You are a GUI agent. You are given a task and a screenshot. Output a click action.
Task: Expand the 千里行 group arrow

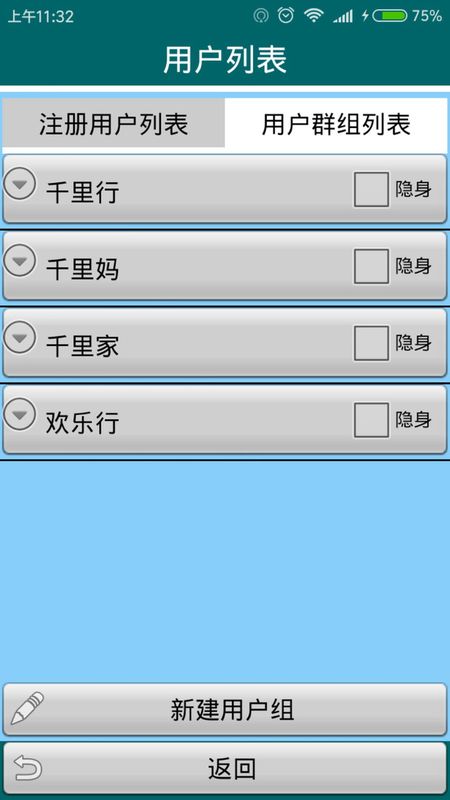pos(19,183)
